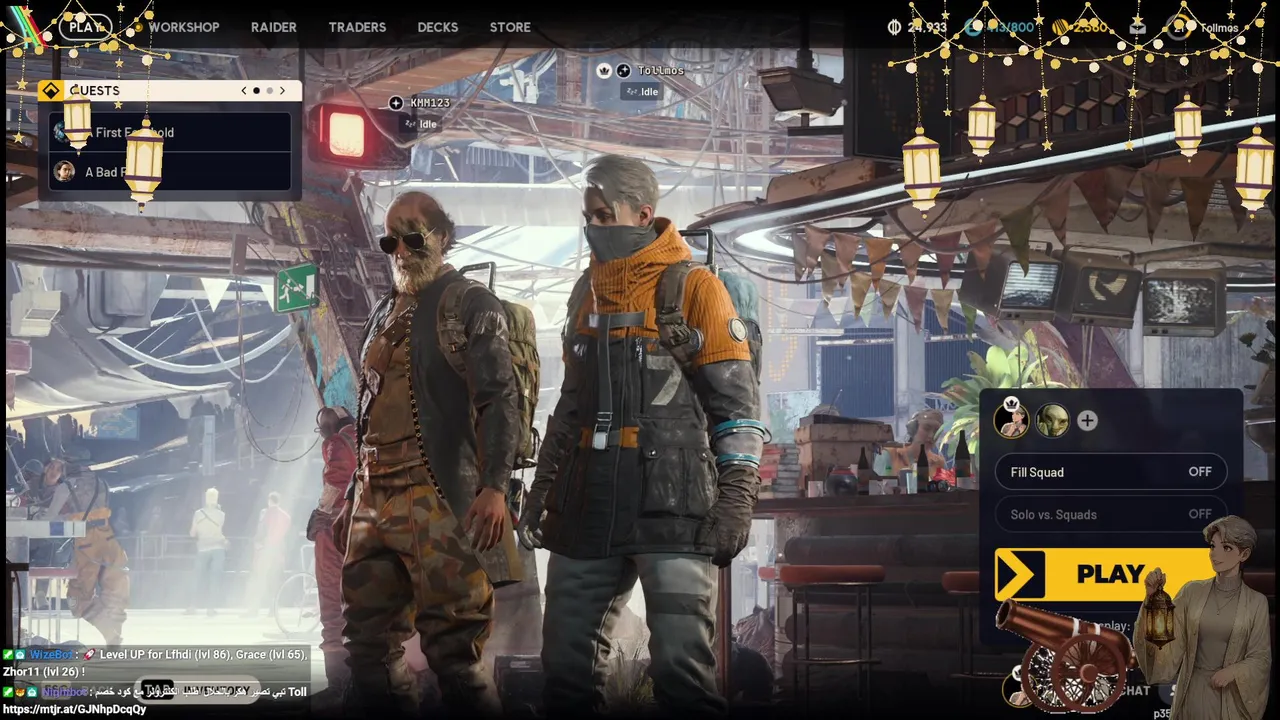This screenshot has width=1280, height=720.
Task: Click the WizeBot chat username
Action: click(x=51, y=654)
